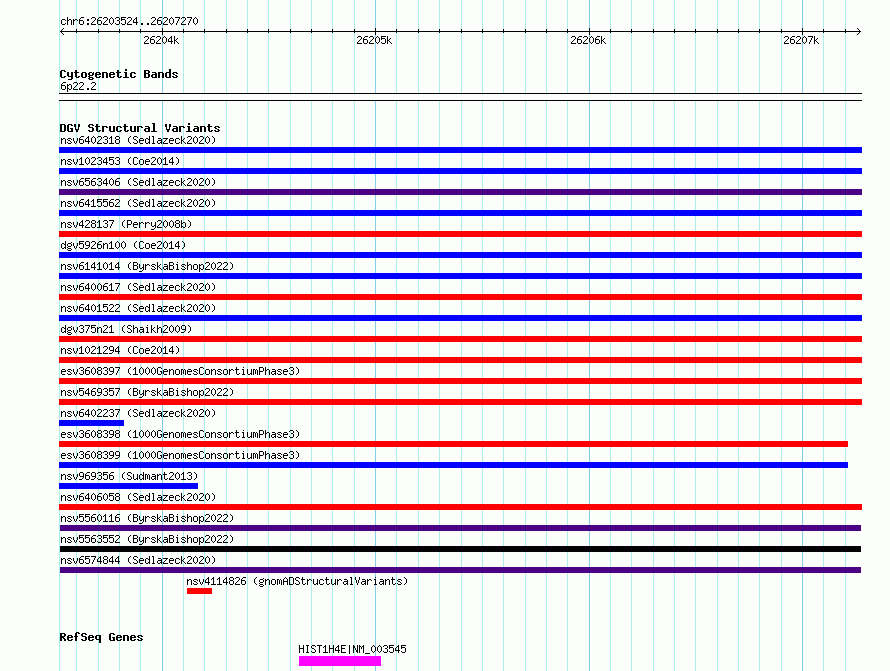This screenshot has width=890, height=671.
Task: Select the red bar for nsv6406058
Action: (x=460, y=507)
